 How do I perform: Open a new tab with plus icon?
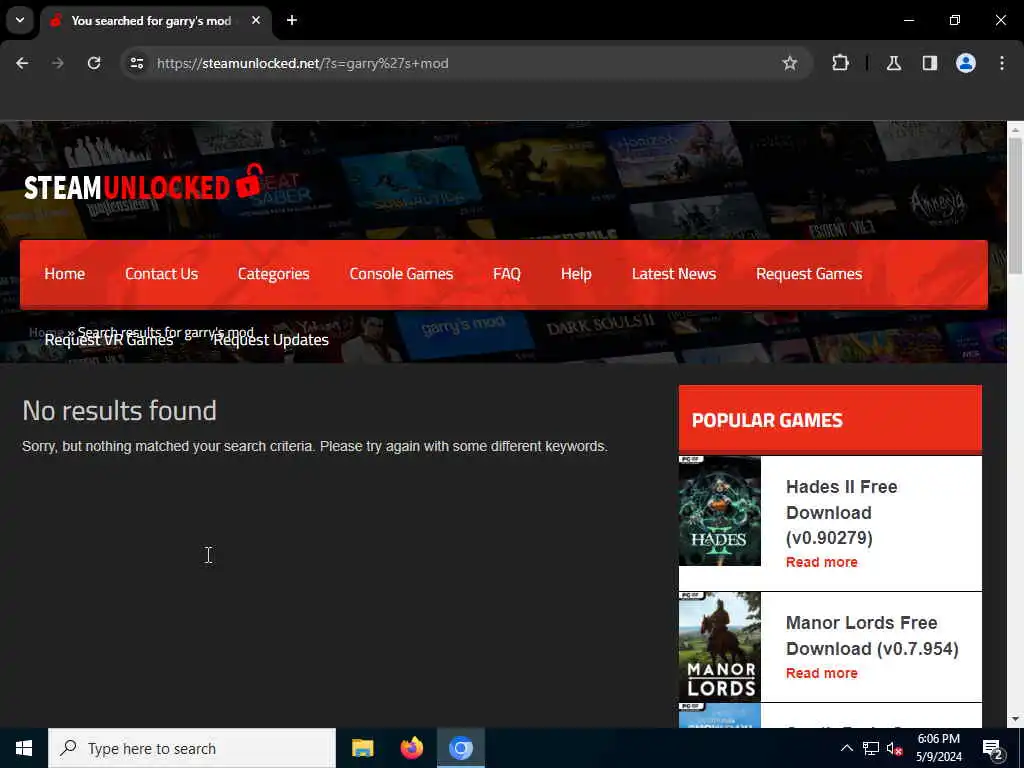[x=292, y=20]
